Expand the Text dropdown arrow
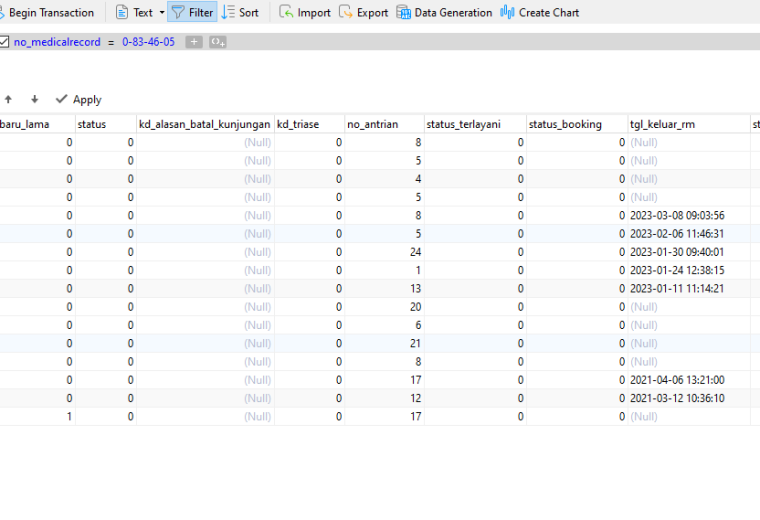Screen dimensions: 760x520 point(162,13)
